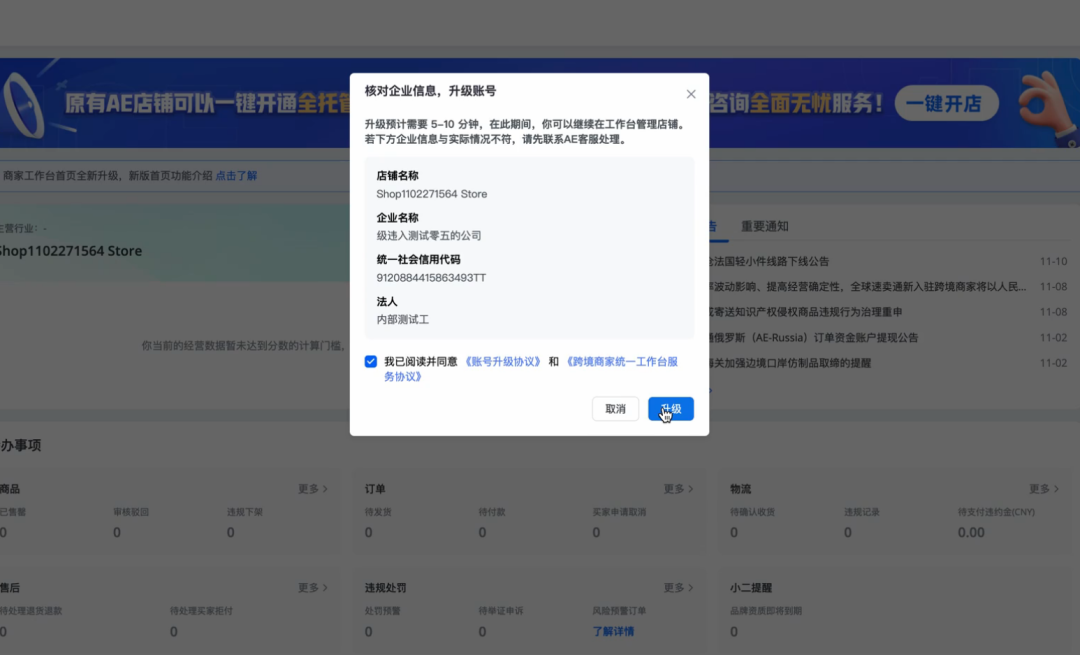Close the account upgrade dialog
Viewport: 1080px width, 655px height.
[x=690, y=93]
